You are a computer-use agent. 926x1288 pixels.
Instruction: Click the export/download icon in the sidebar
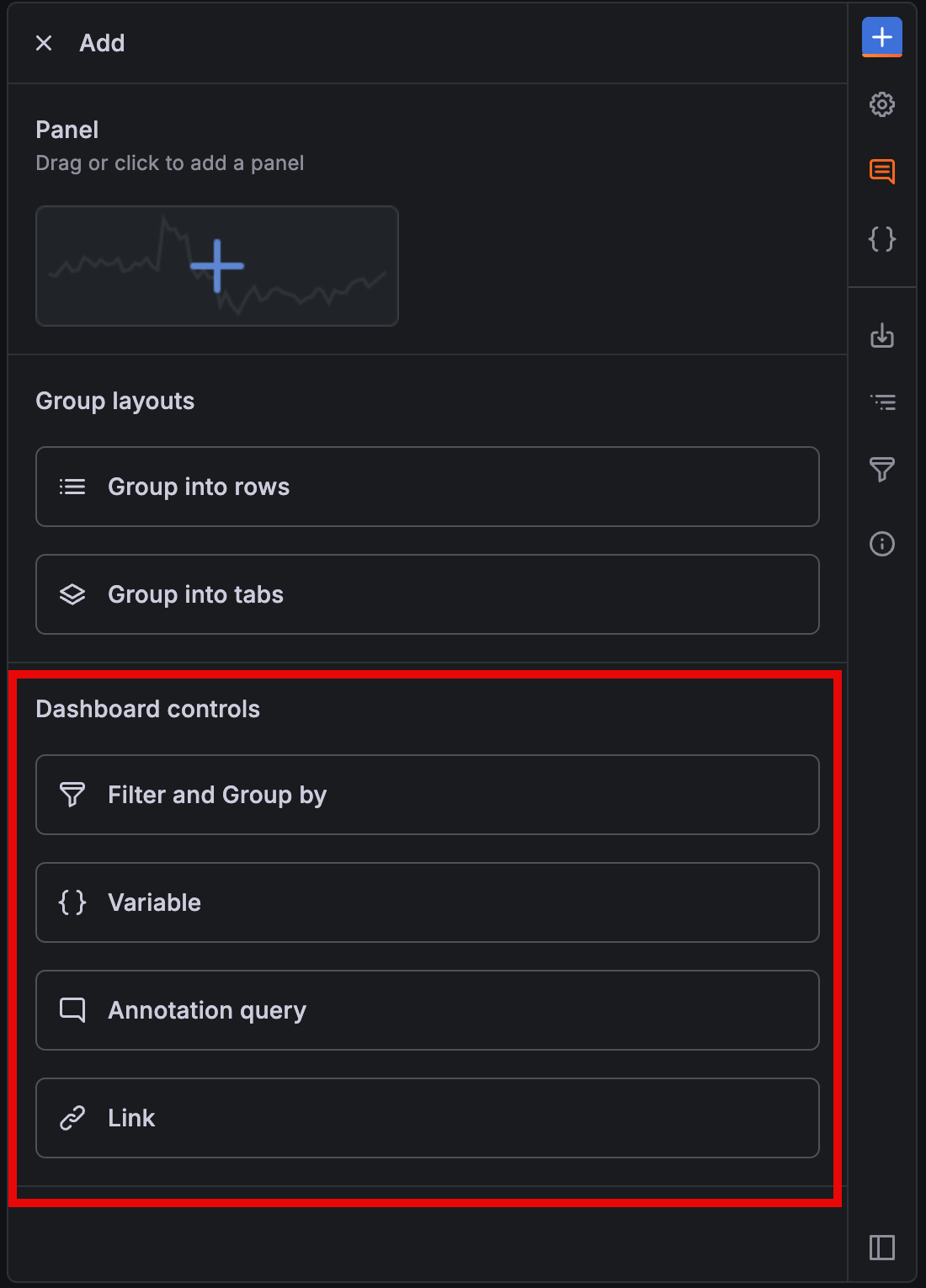881,337
